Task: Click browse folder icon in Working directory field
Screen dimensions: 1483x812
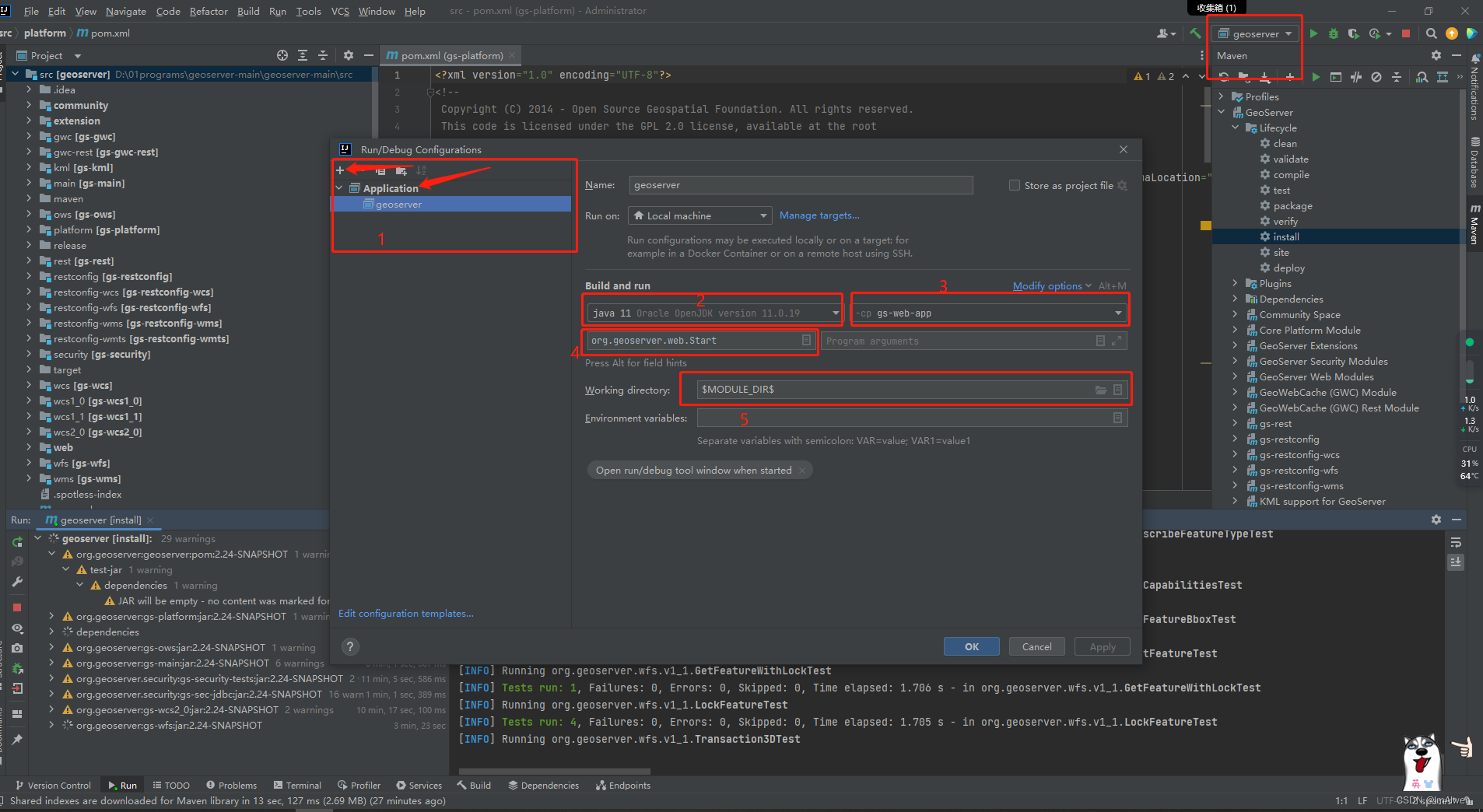Action: (1101, 390)
